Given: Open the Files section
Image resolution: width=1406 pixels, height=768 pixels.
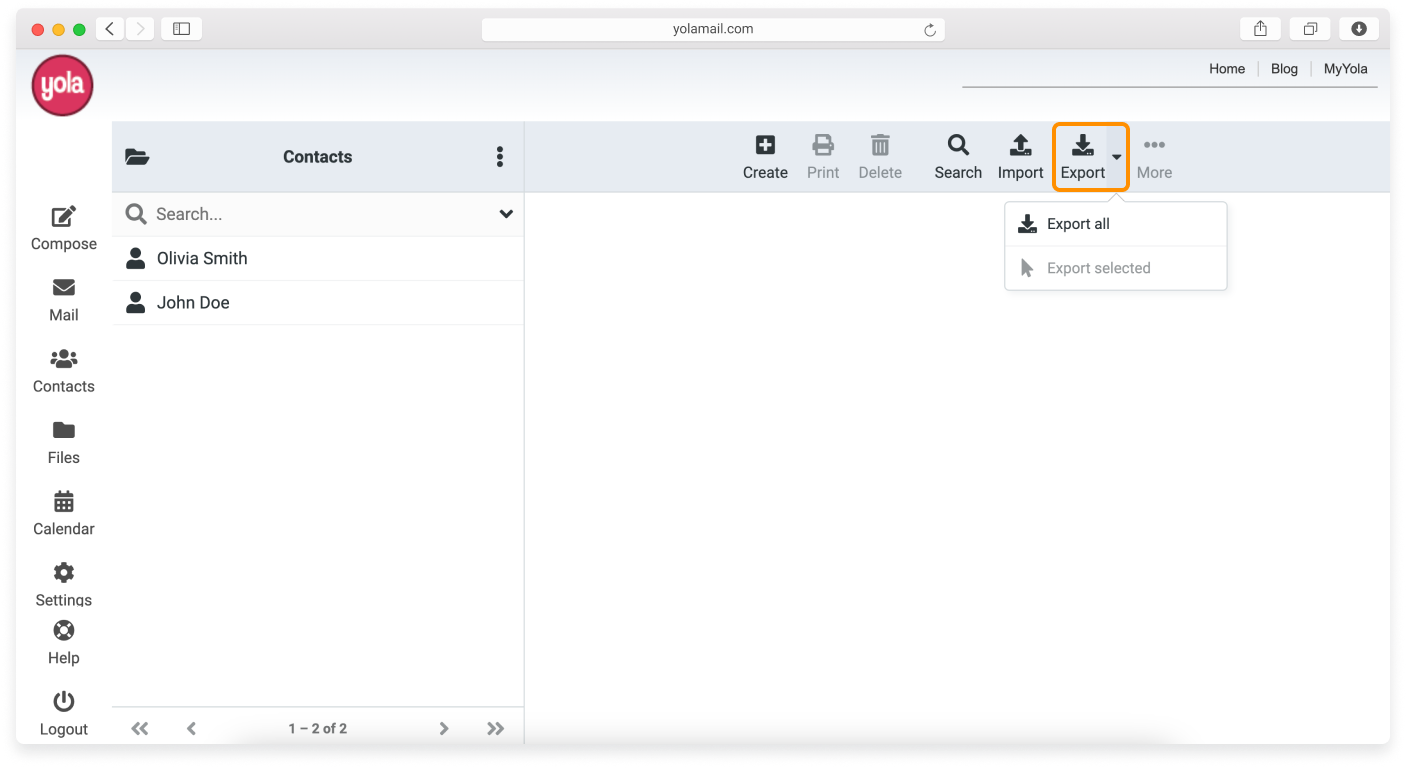Looking at the screenshot, I should tap(63, 442).
